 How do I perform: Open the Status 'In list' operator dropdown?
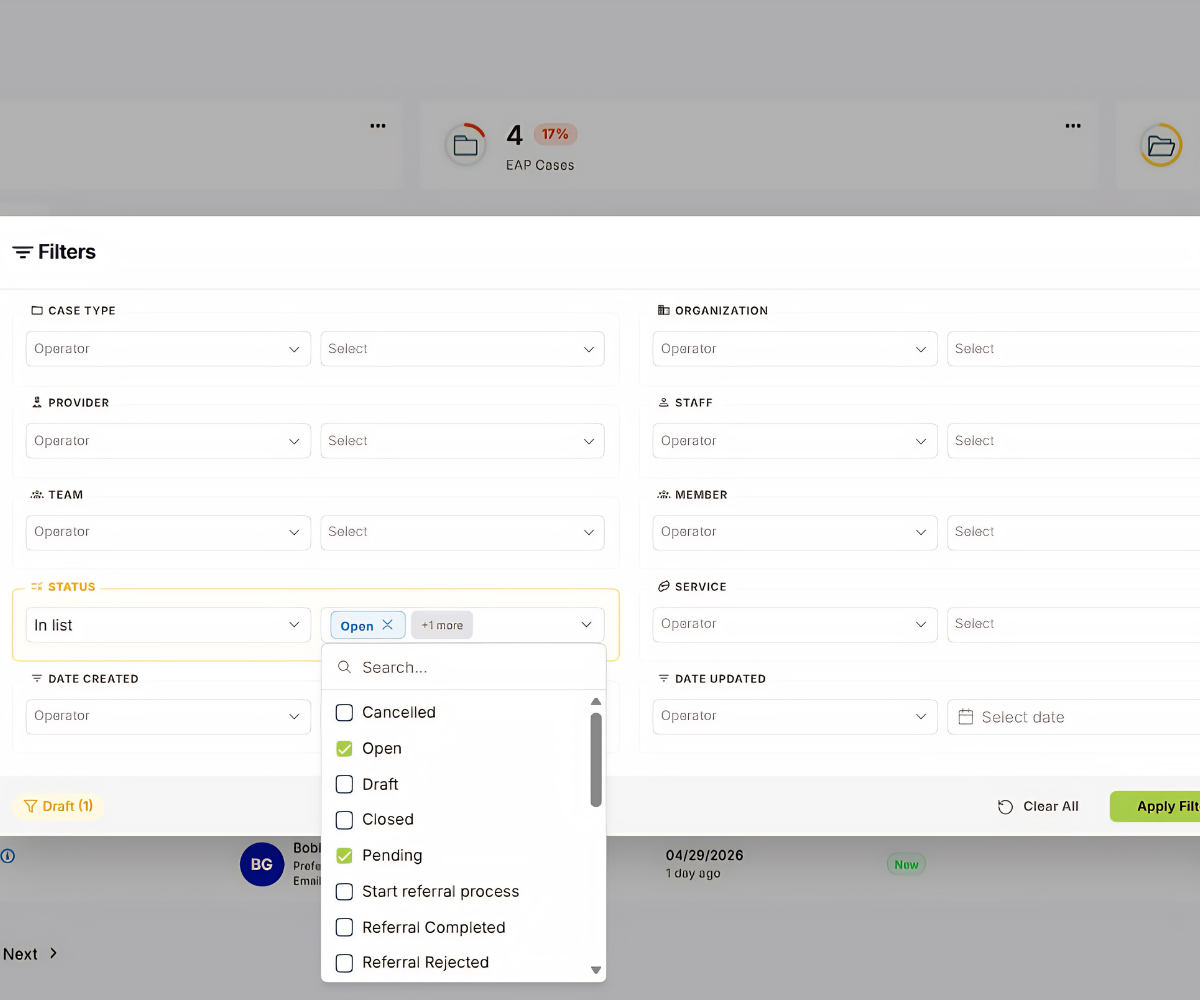(168, 625)
